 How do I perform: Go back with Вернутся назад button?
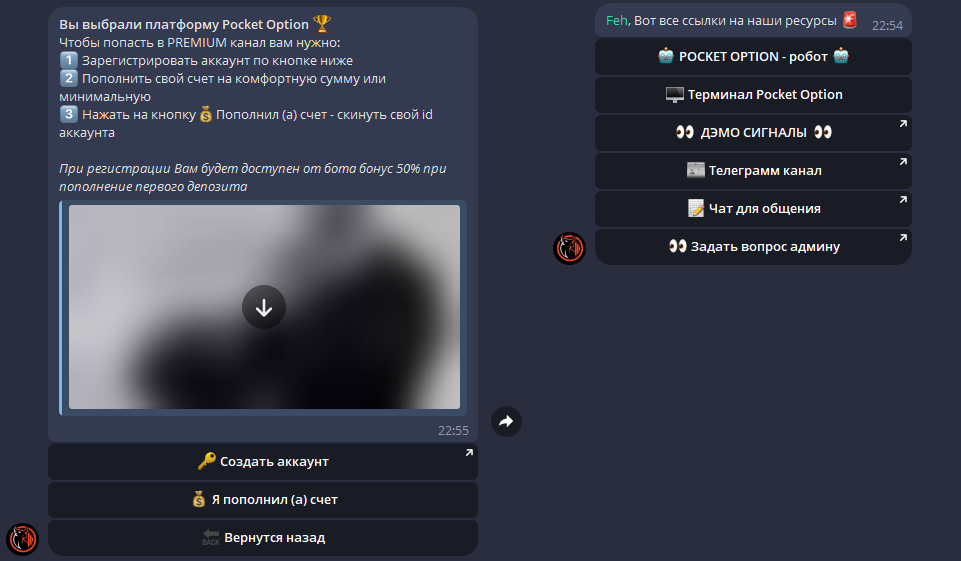click(263, 538)
